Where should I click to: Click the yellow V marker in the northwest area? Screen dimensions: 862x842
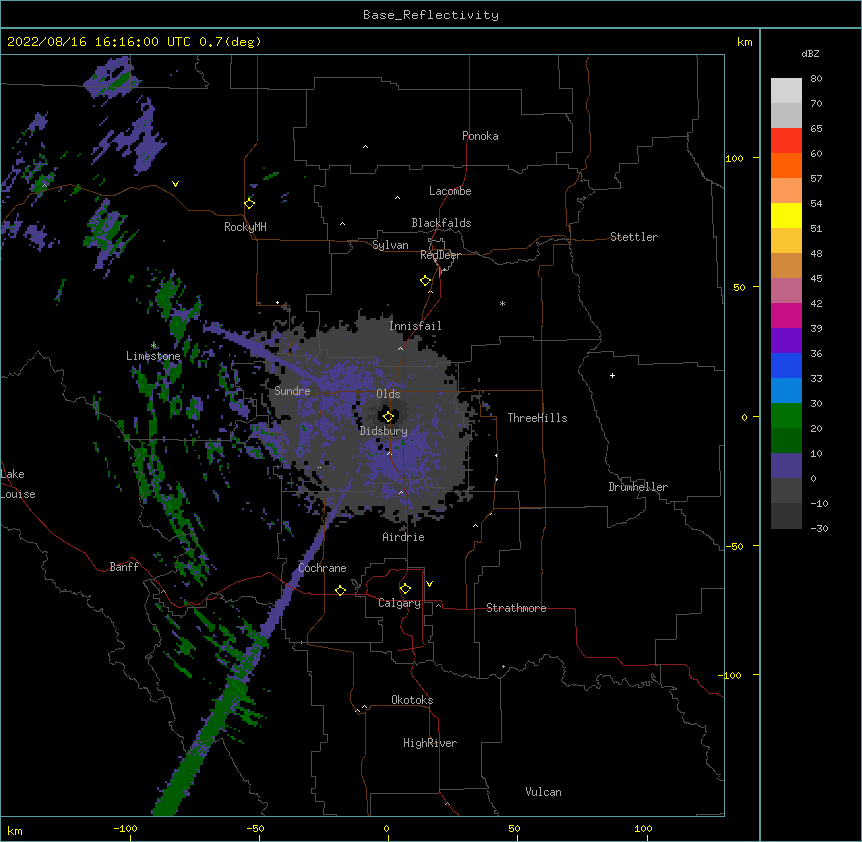tap(175, 184)
